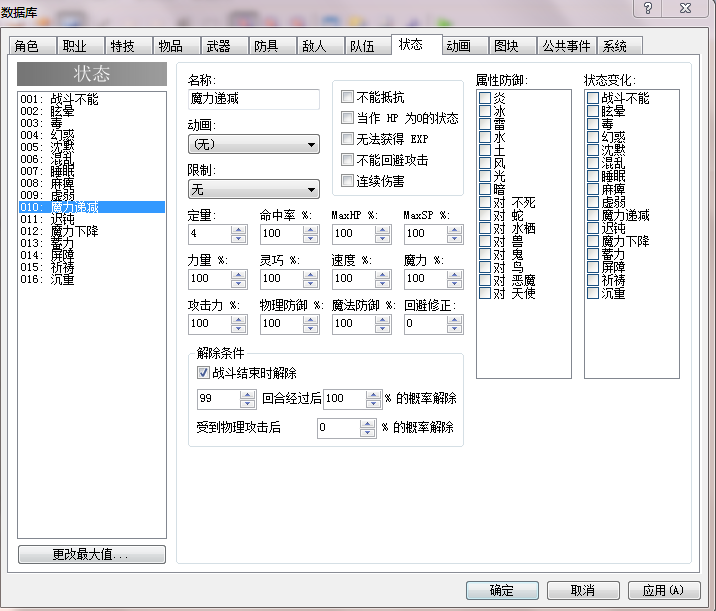Image resolution: width=716 pixels, height=611 pixels.
Task: Select state 010: 魔力递减
Action: click(x=92, y=207)
